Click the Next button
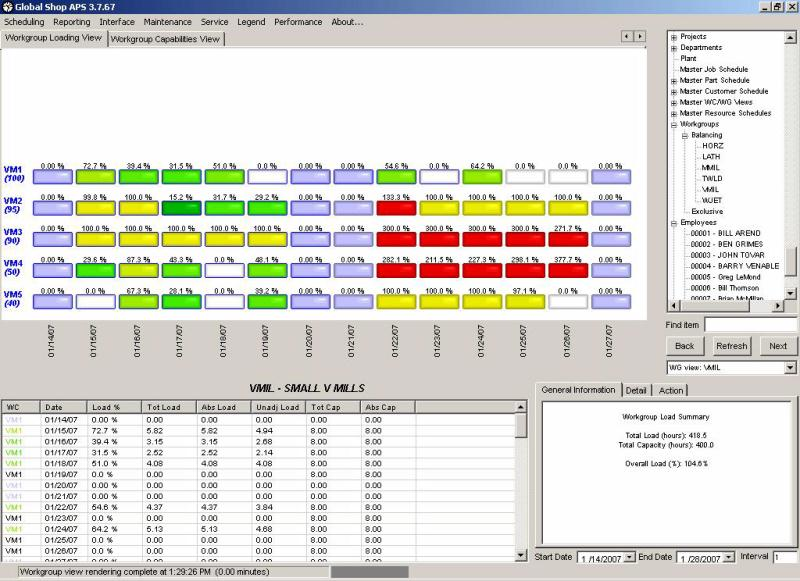The width and height of the screenshot is (800, 581). (778, 346)
